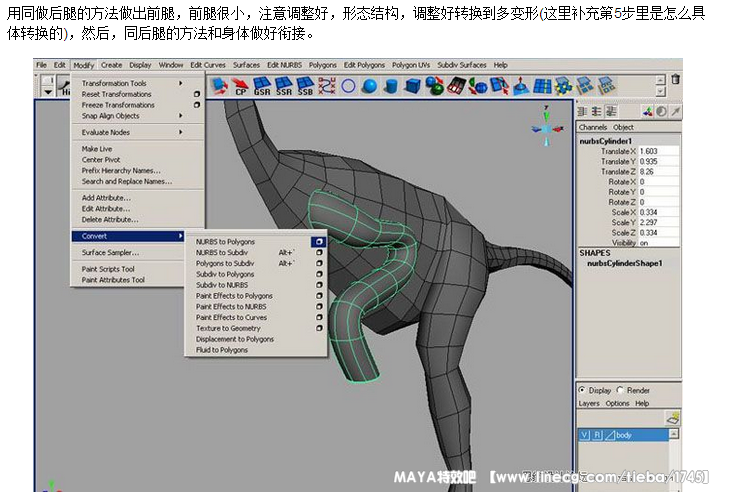This screenshot has width=743, height=494.
Task: Click the Scale Y value field
Action: 658,222
